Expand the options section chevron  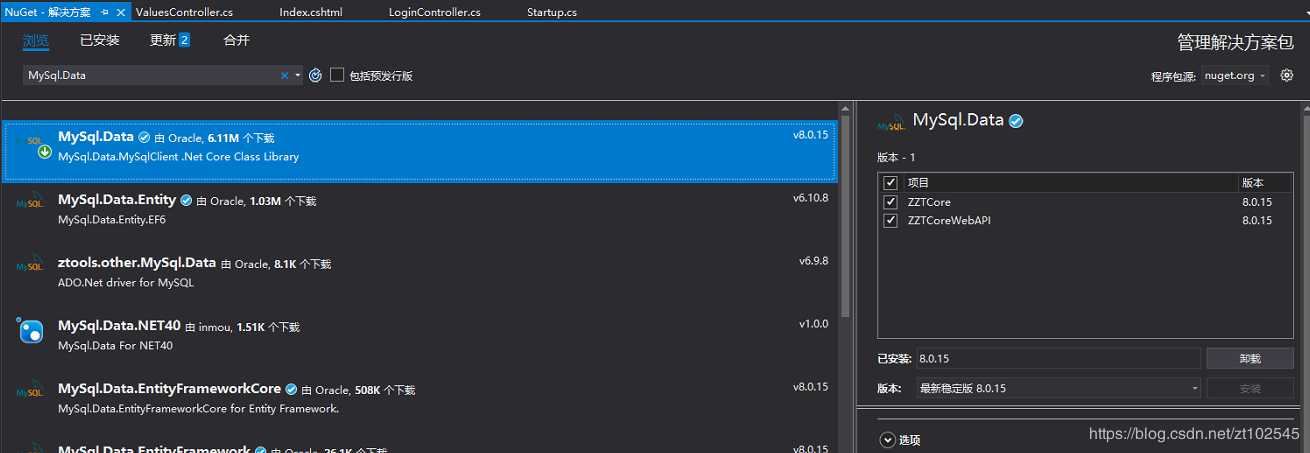pyautogui.click(x=887, y=440)
